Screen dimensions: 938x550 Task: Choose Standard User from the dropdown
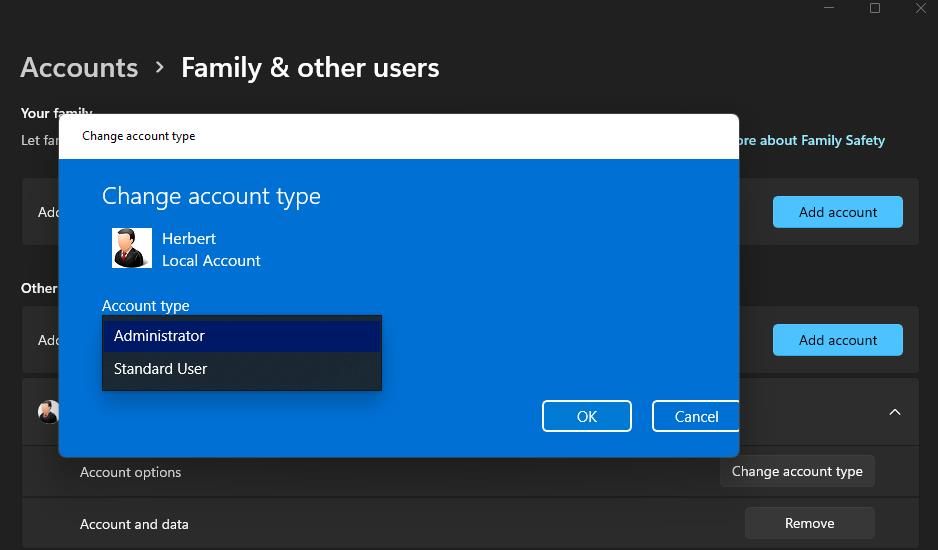pos(241,369)
